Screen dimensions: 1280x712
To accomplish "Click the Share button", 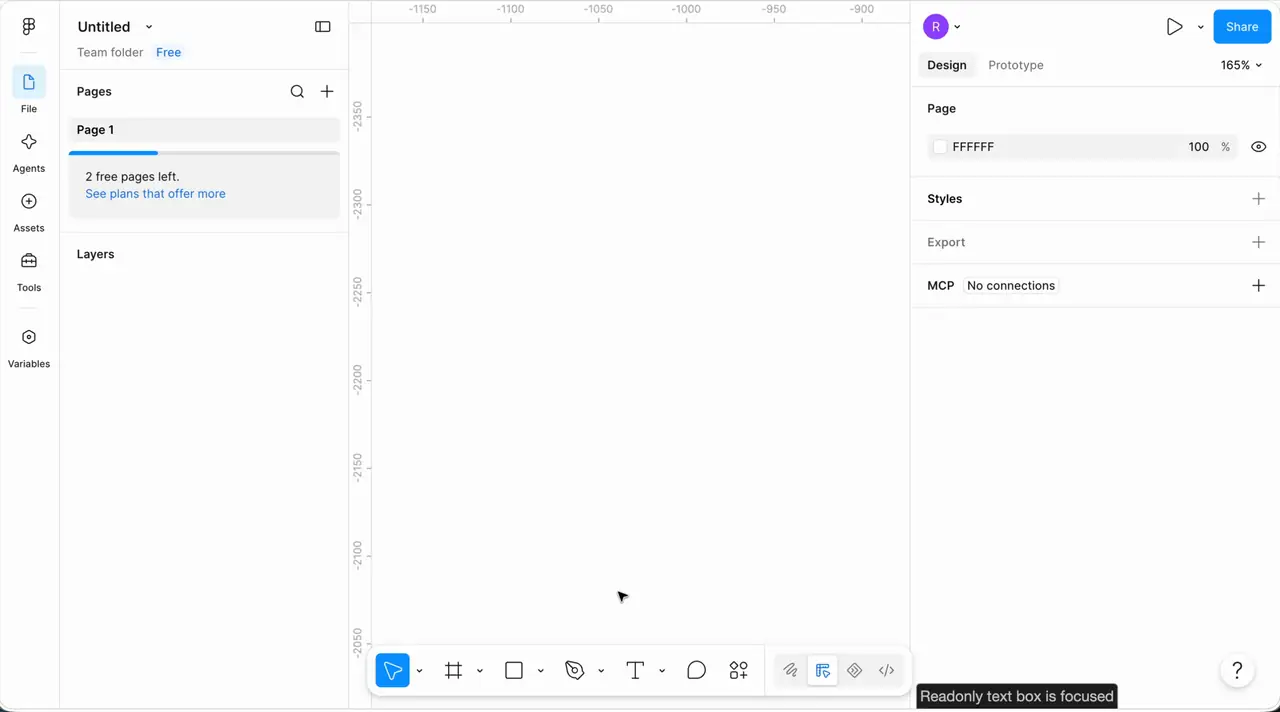I will click(1242, 27).
